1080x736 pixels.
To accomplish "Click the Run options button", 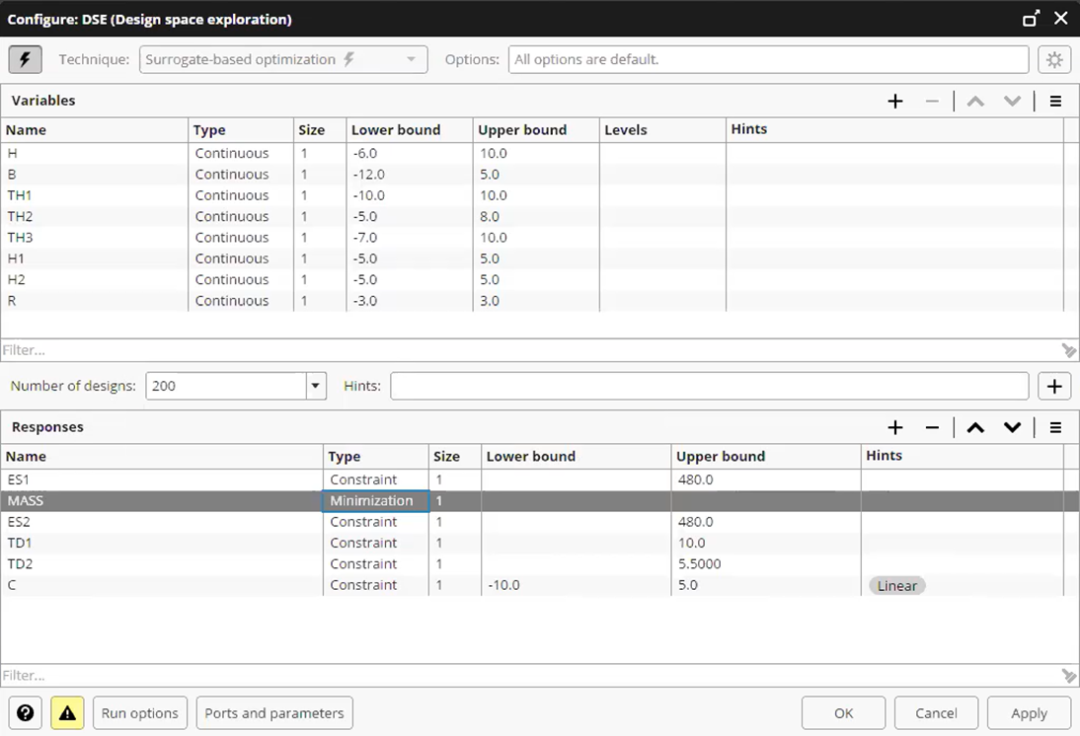I will click(x=140, y=713).
